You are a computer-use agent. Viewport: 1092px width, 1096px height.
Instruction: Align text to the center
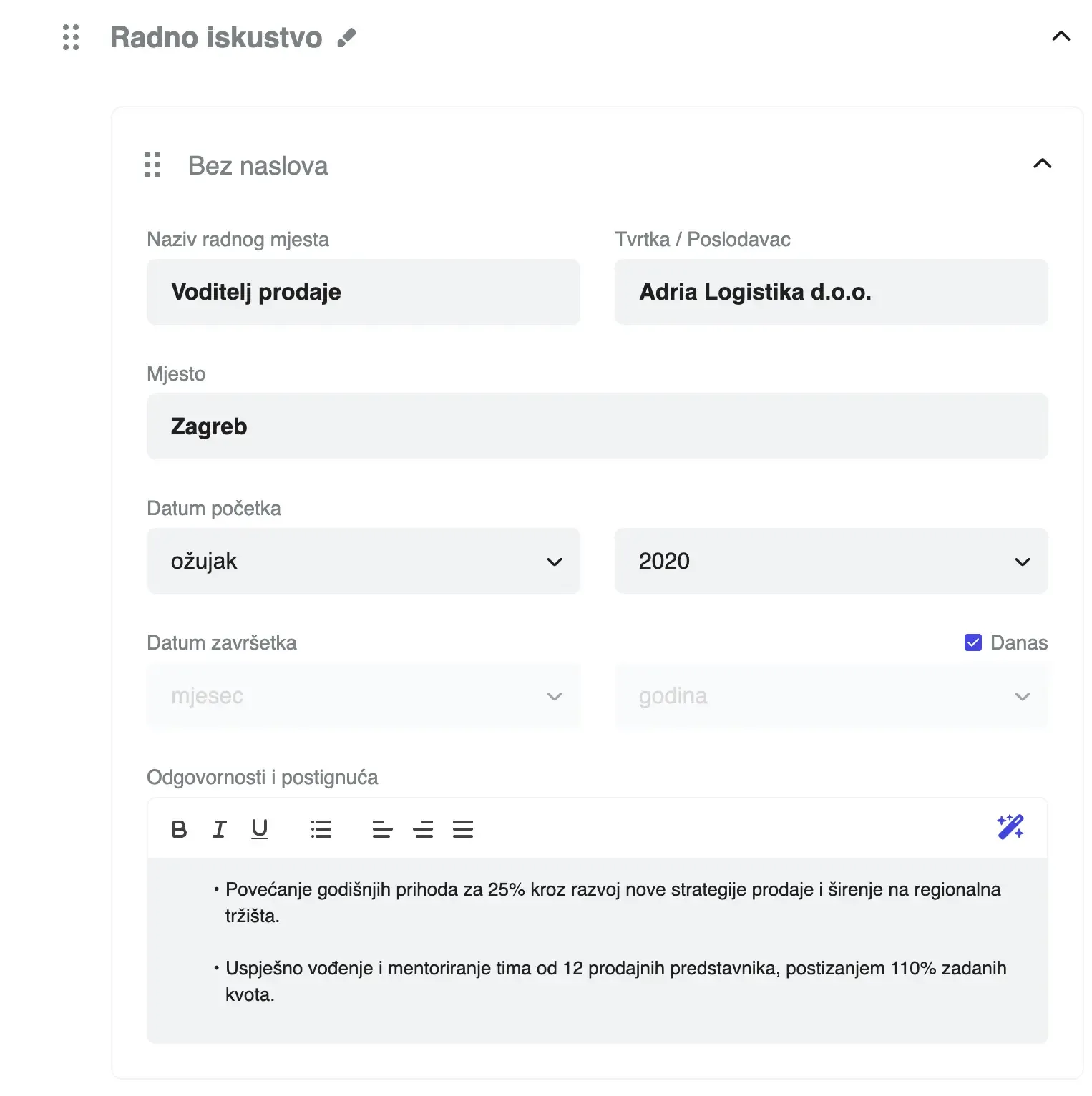pyautogui.click(x=423, y=828)
